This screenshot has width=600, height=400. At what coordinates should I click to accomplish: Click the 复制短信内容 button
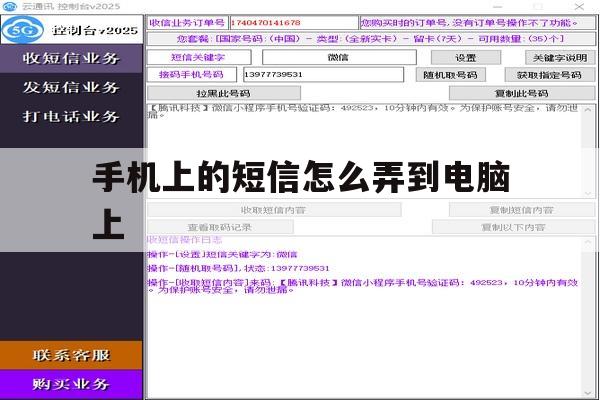522,210
